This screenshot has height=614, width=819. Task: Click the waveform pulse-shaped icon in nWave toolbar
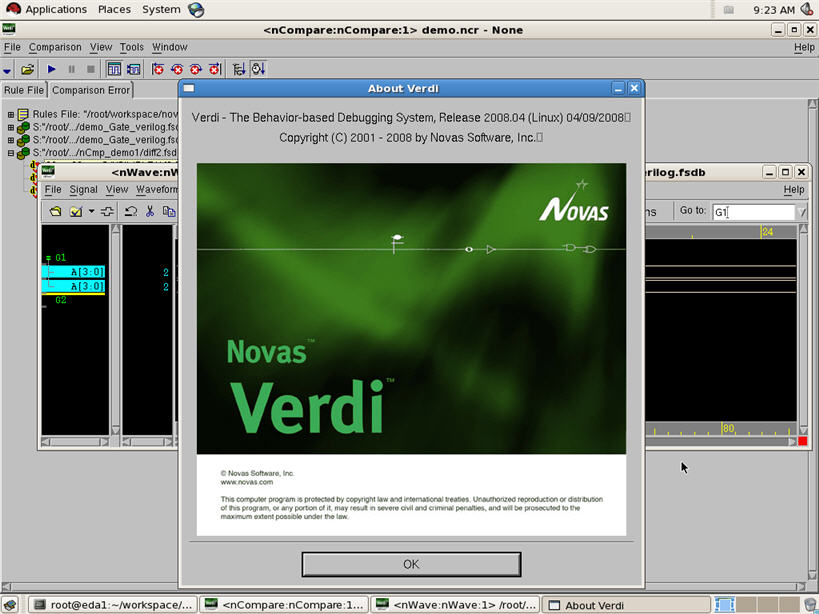click(x=107, y=211)
